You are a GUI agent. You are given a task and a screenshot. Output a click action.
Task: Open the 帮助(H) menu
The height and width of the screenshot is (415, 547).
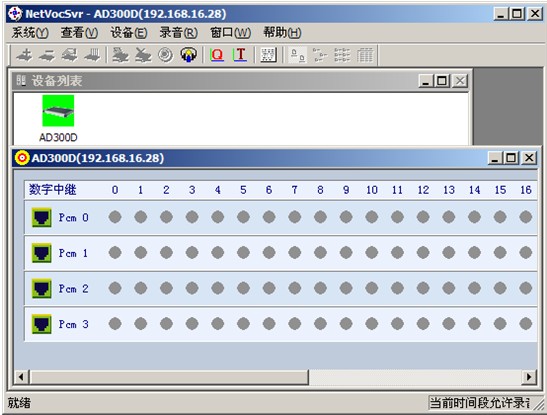(x=282, y=33)
